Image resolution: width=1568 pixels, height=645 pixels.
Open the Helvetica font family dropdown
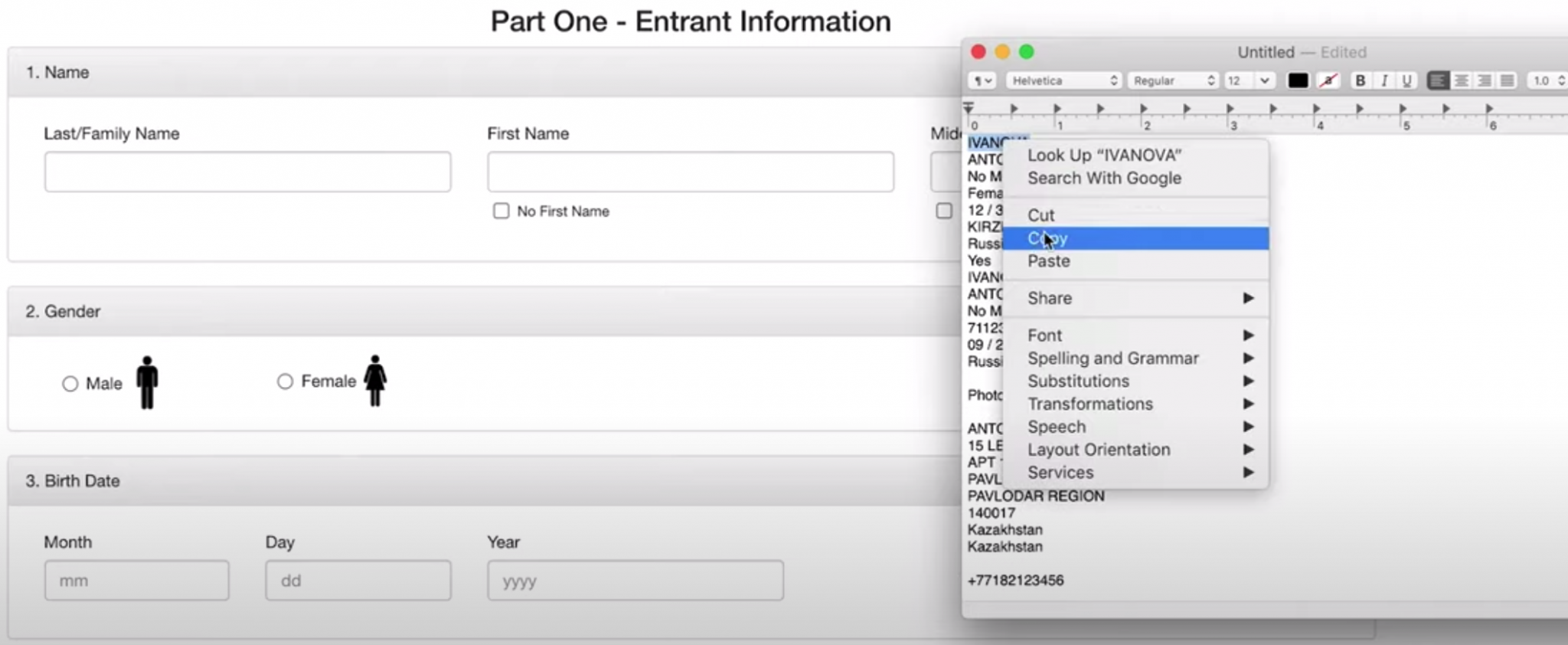(x=1063, y=80)
